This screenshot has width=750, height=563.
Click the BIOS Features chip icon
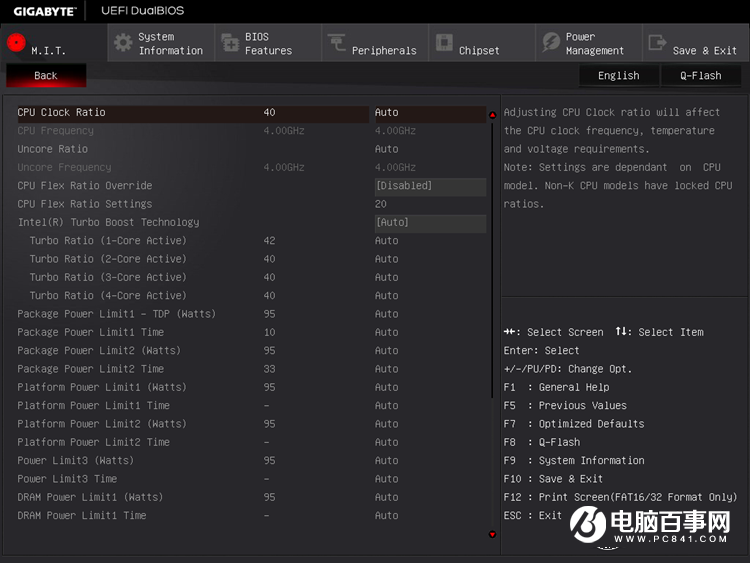coord(230,43)
